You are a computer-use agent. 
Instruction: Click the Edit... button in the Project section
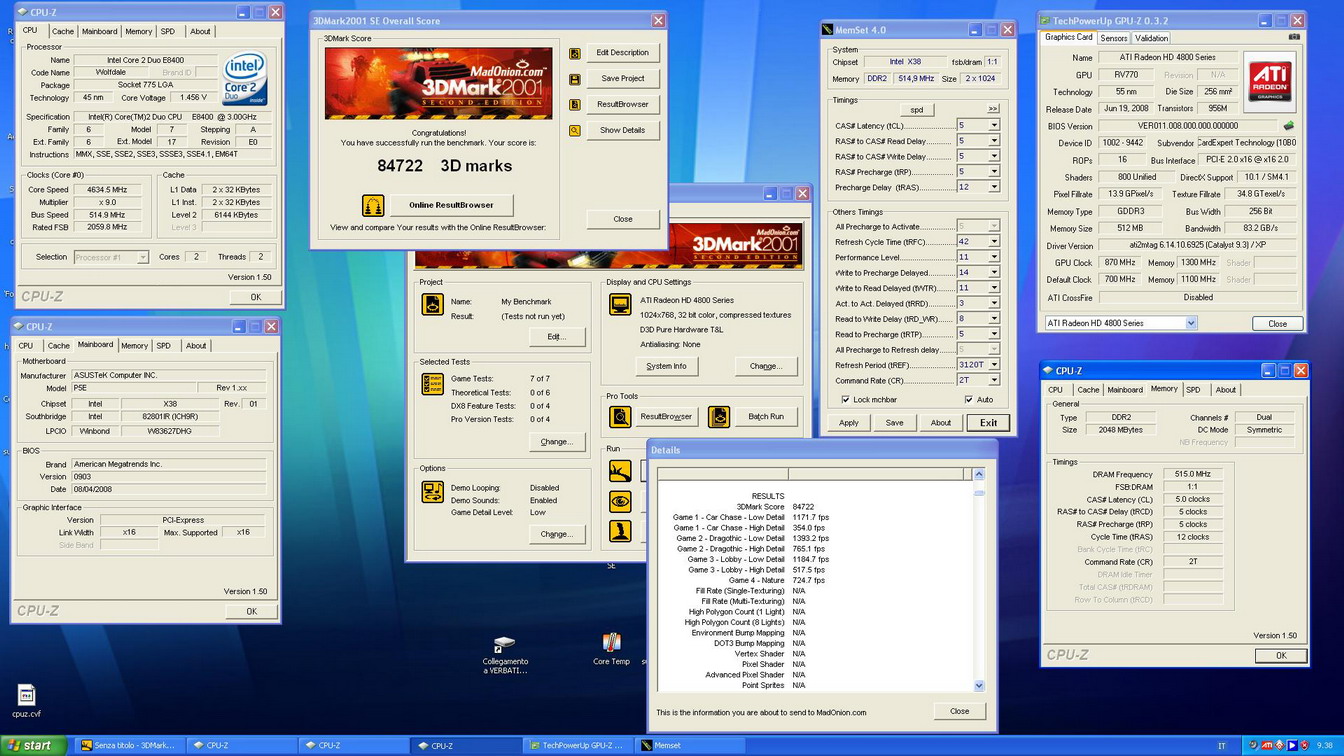tap(556, 337)
